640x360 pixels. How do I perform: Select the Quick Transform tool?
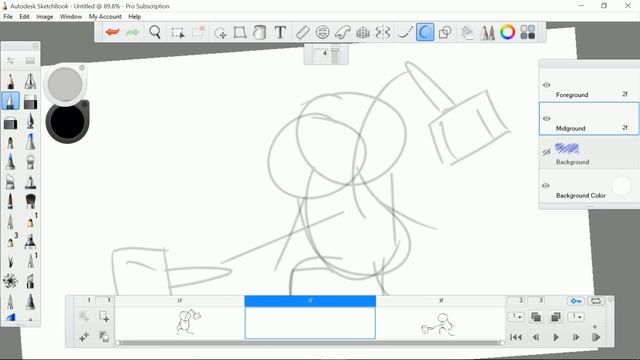coord(220,33)
